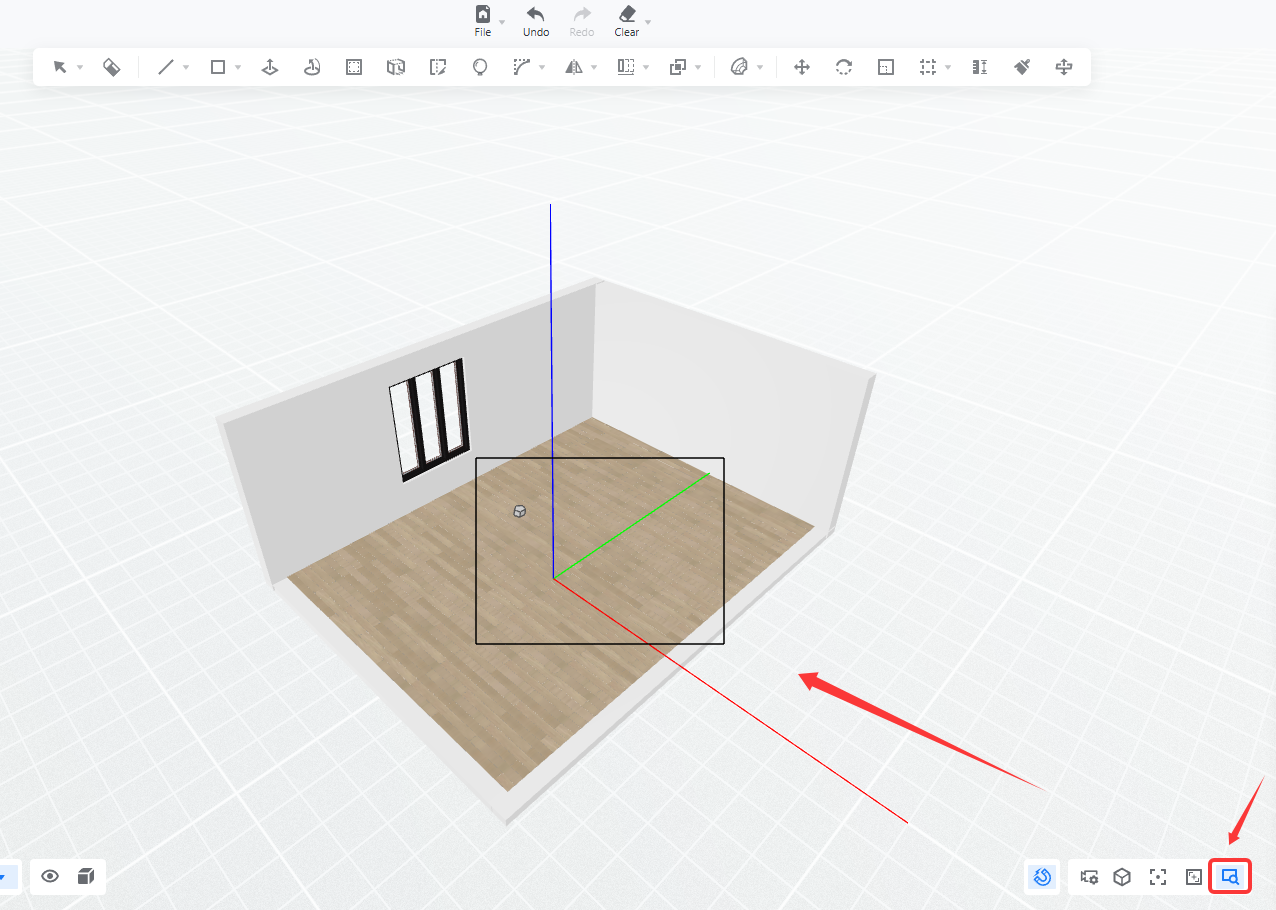Undo the last action
Viewport: 1276px width, 910px height.
click(536, 20)
